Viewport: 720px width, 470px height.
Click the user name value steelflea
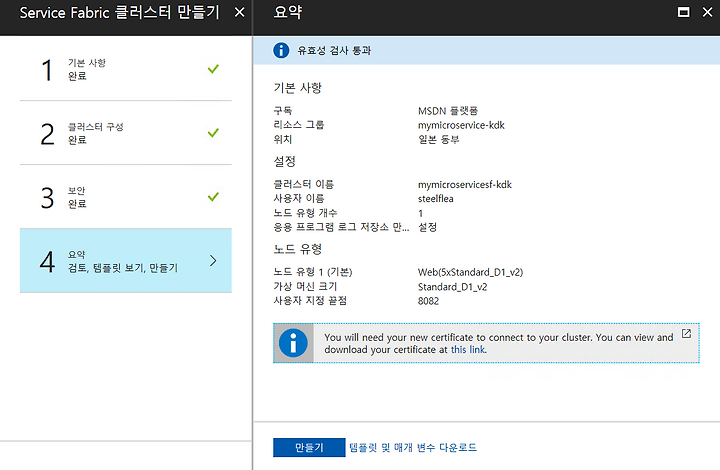click(435, 199)
